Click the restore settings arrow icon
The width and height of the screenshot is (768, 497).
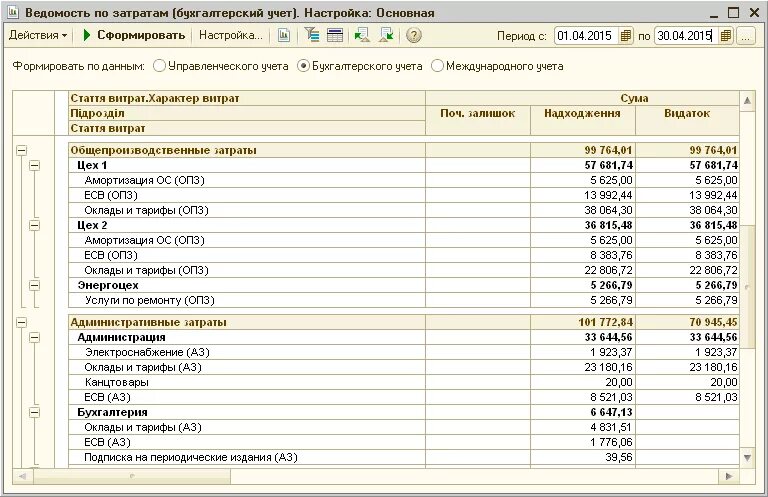coord(362,35)
